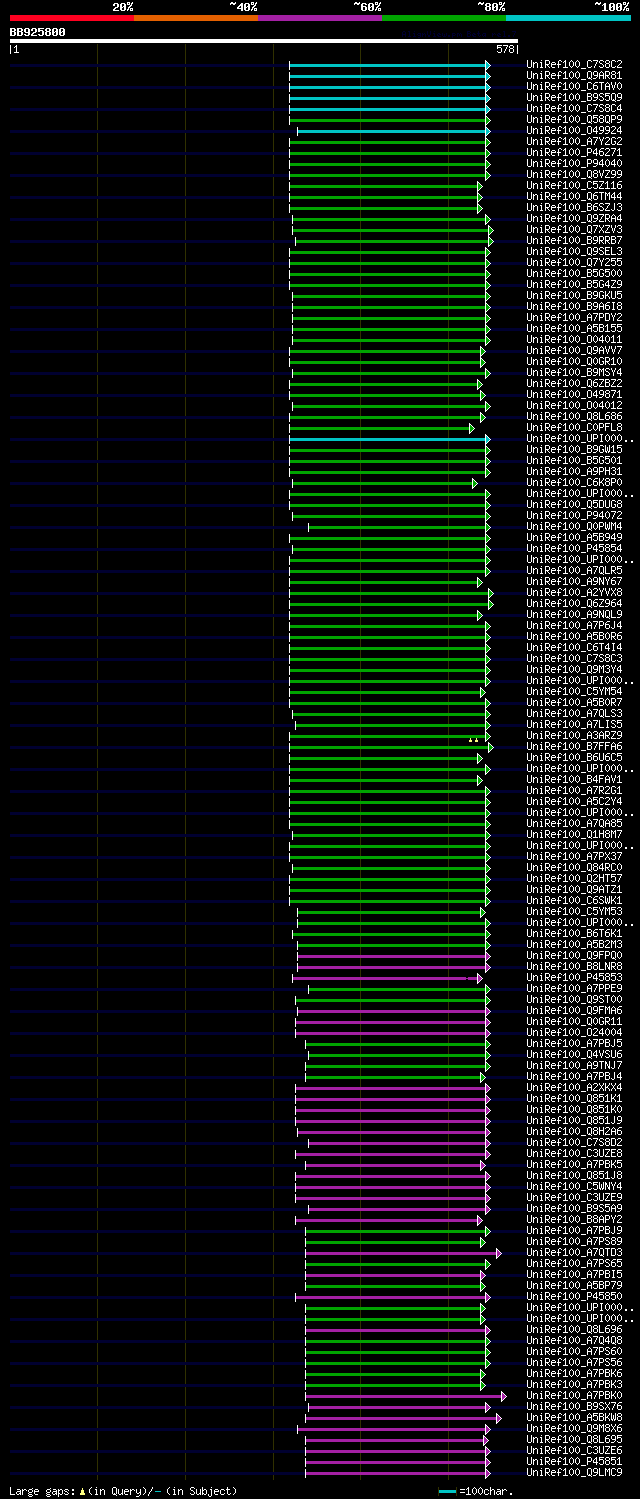Click label UniRef100_Q84RC0
The width and height of the screenshot is (640, 1499).
574,868
